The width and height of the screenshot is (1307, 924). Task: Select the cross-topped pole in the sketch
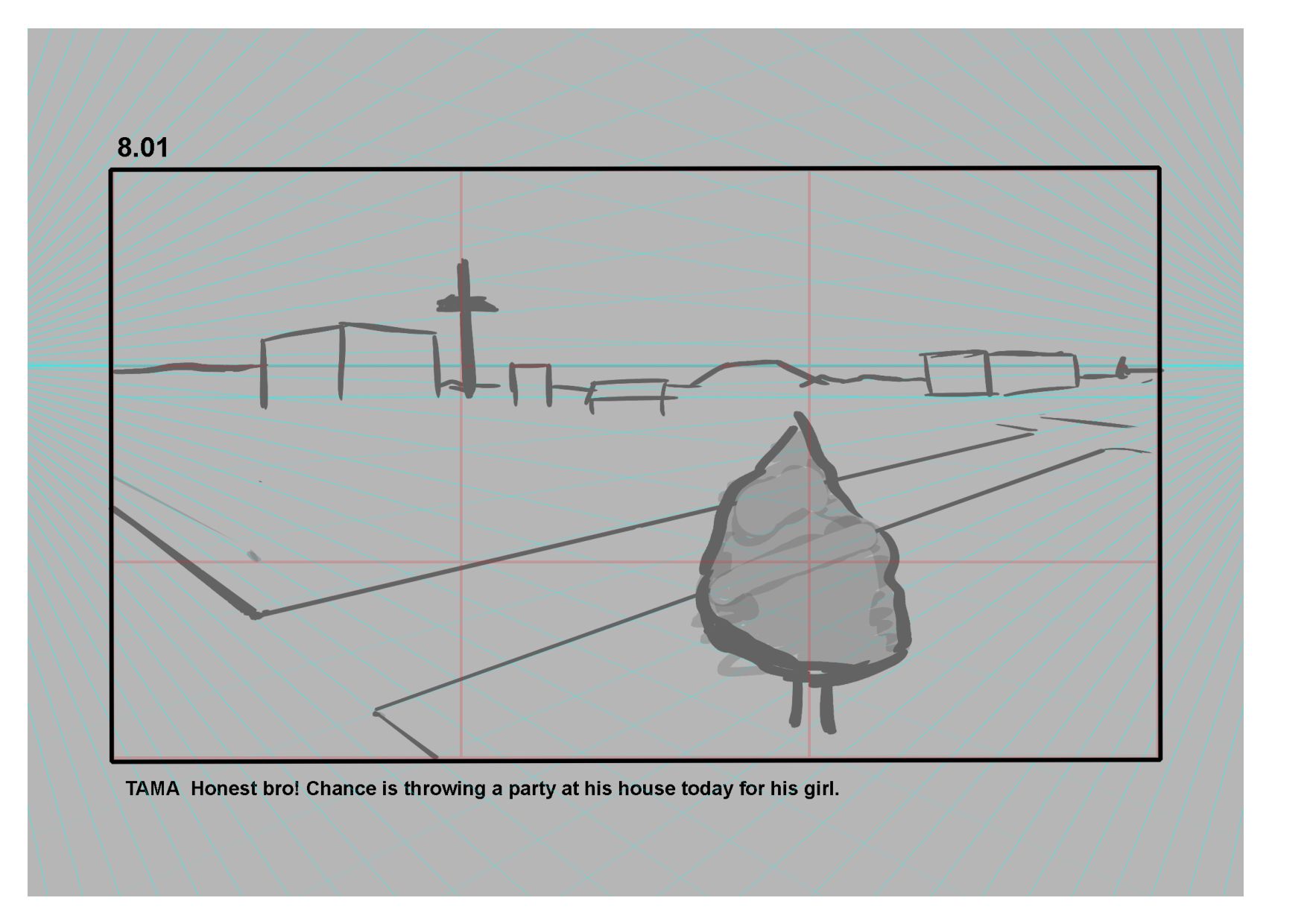(x=466, y=328)
